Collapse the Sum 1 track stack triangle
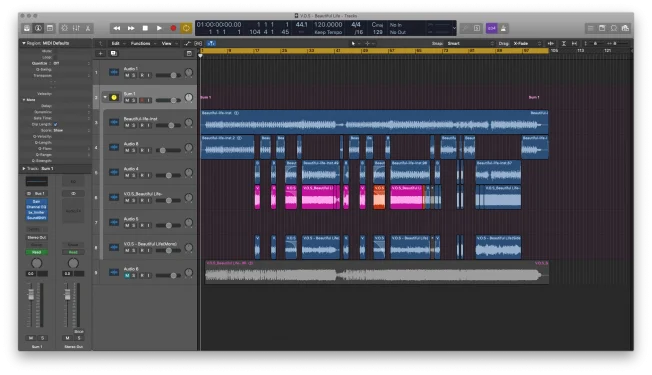Viewport: 652px width, 375px height. pyautogui.click(x=105, y=97)
